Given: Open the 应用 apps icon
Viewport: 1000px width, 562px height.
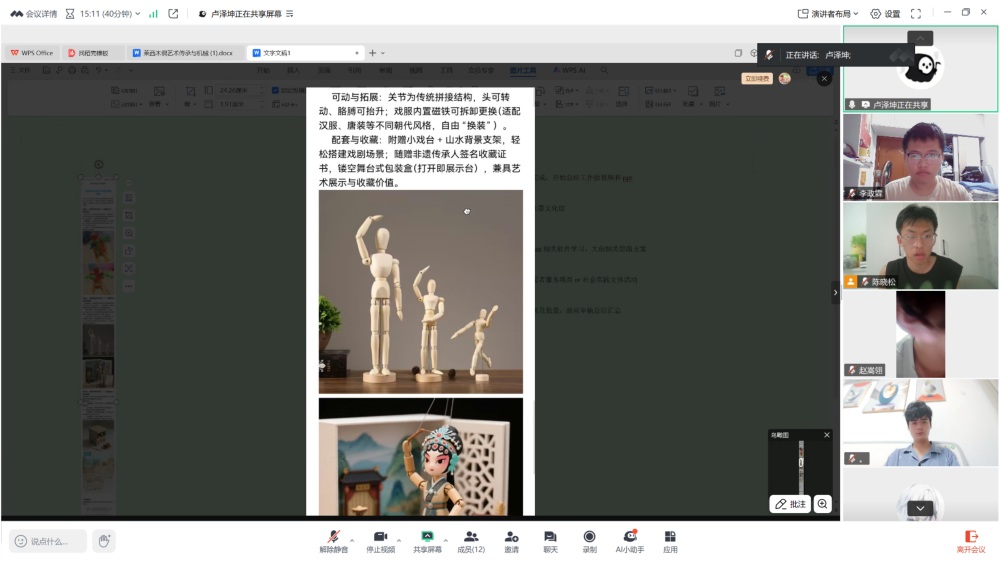Looking at the screenshot, I should 670,540.
